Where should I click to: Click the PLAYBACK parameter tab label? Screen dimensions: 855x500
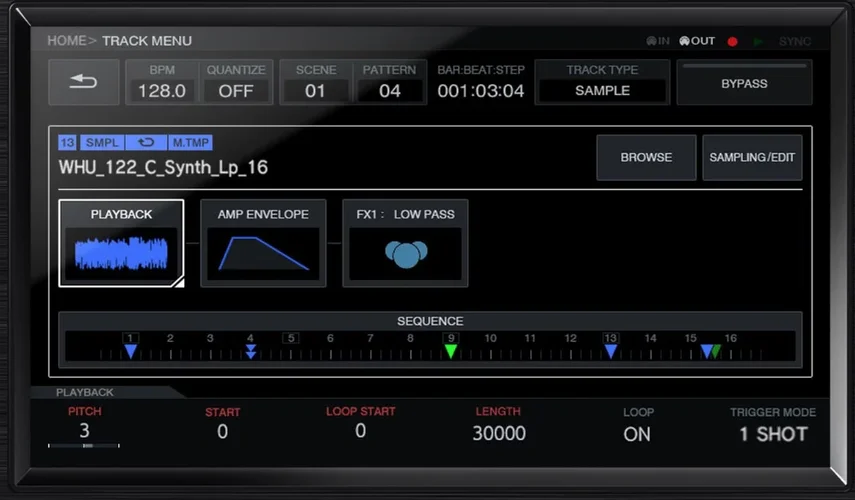tap(85, 393)
